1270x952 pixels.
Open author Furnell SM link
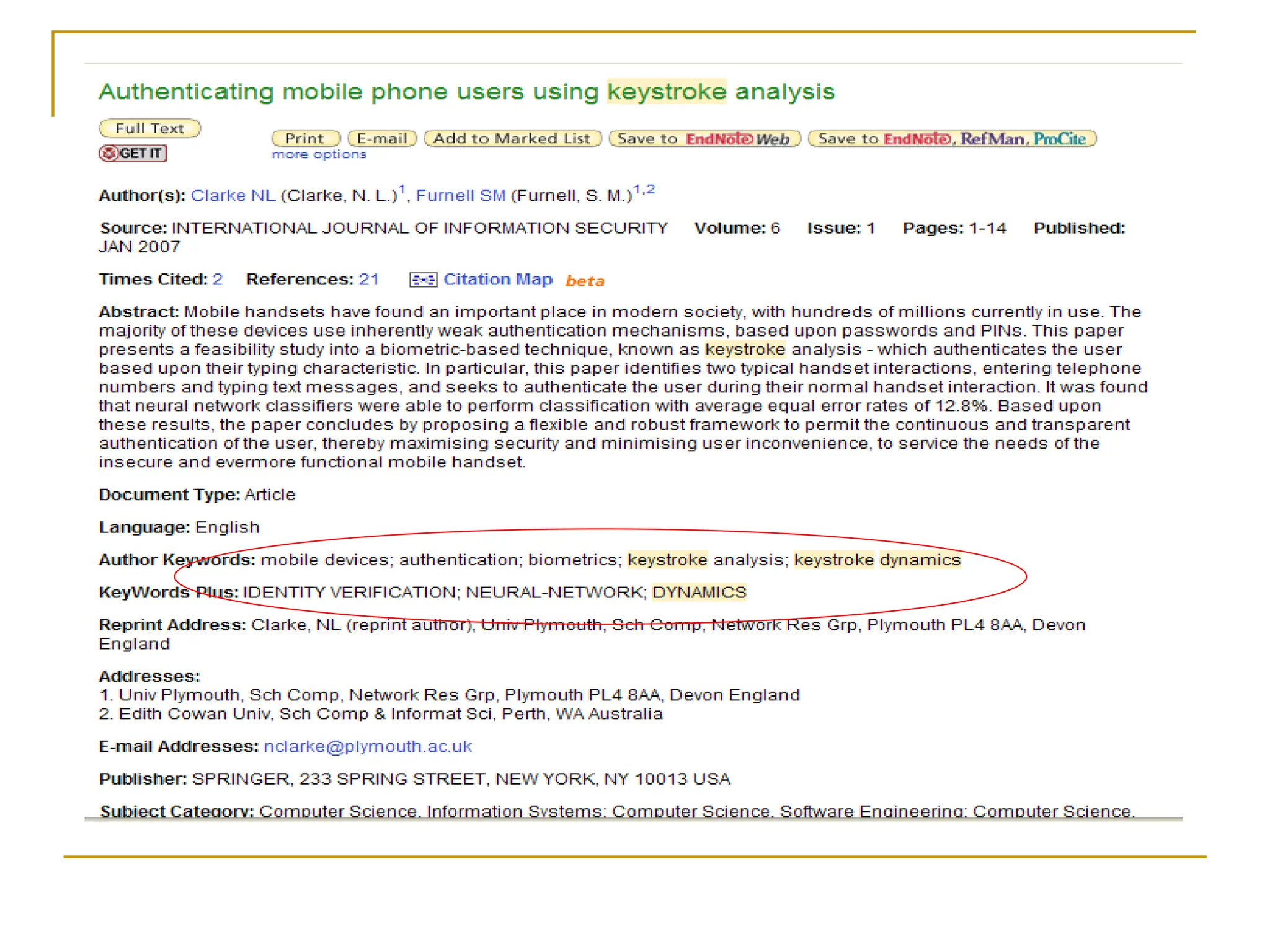[460, 195]
